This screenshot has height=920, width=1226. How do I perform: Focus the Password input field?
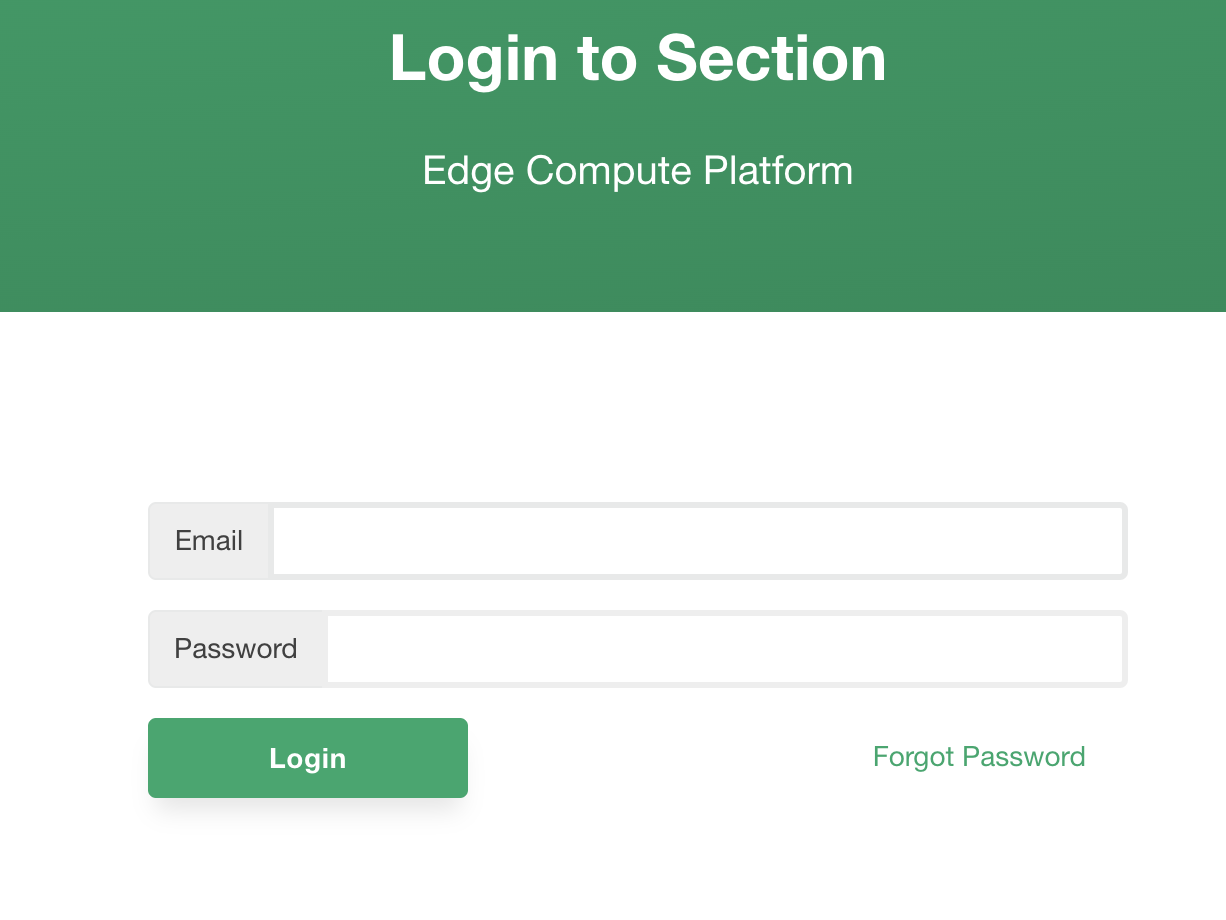pos(725,649)
